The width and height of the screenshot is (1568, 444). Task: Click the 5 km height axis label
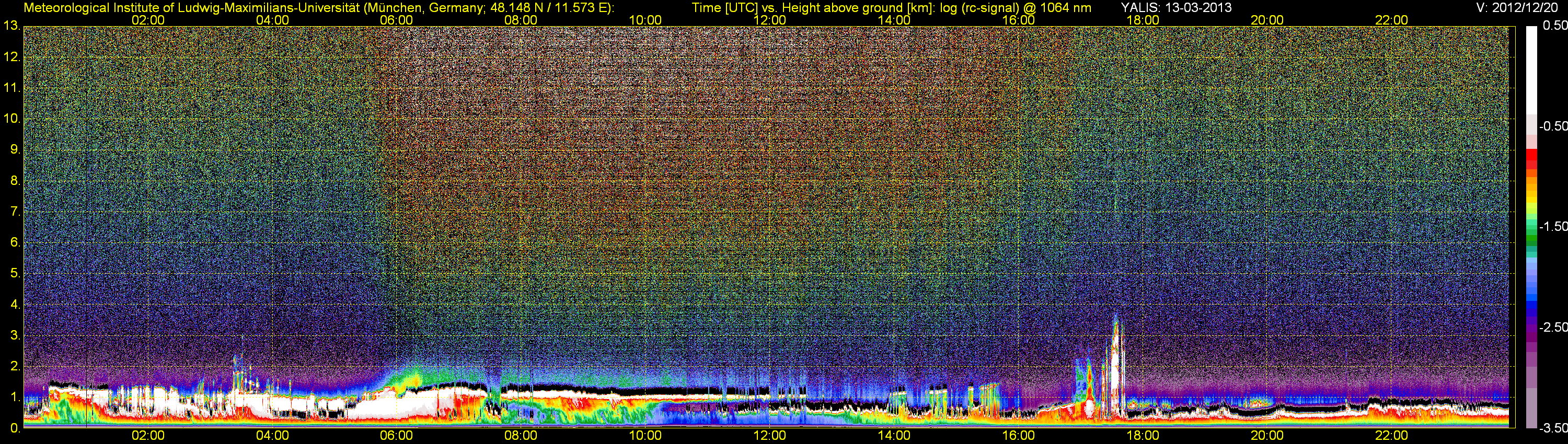[x=15, y=273]
